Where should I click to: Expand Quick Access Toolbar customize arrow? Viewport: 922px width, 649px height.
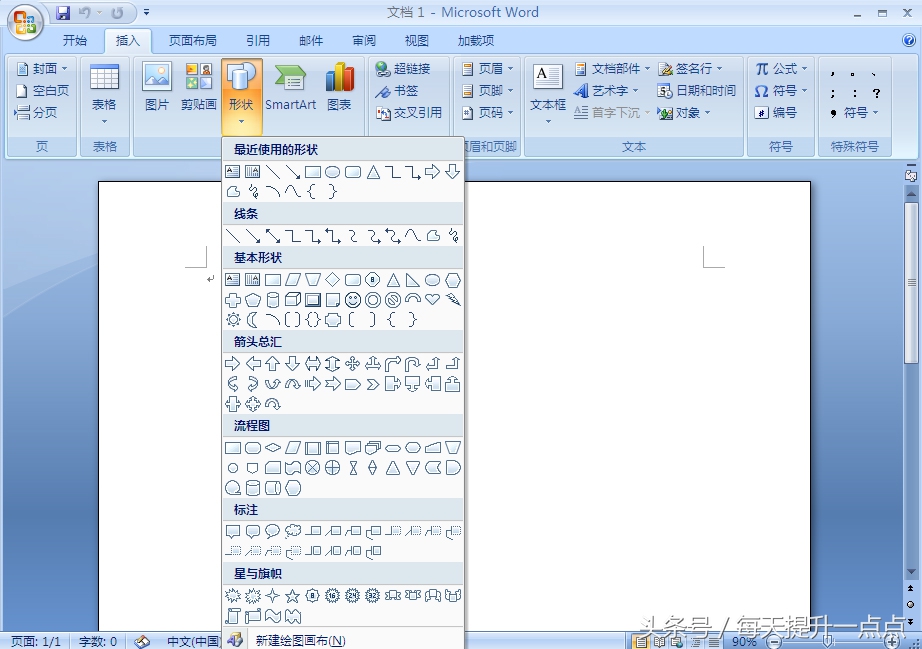146,12
